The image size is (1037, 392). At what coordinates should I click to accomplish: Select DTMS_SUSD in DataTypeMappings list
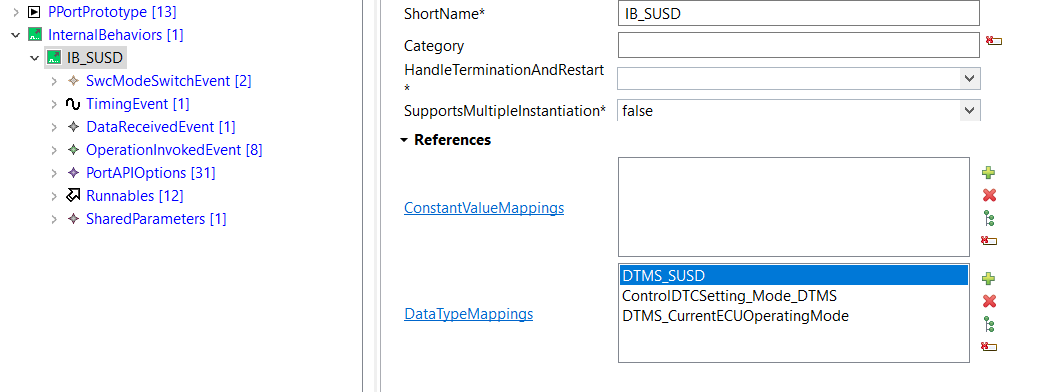point(794,275)
